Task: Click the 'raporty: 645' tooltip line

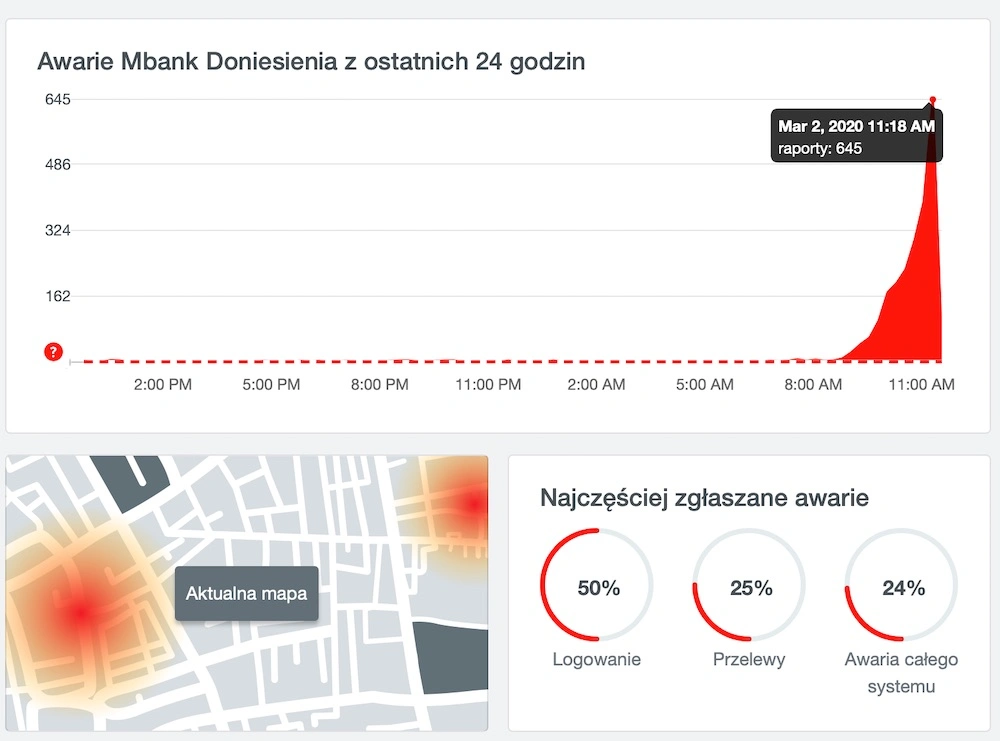Action: click(820, 149)
